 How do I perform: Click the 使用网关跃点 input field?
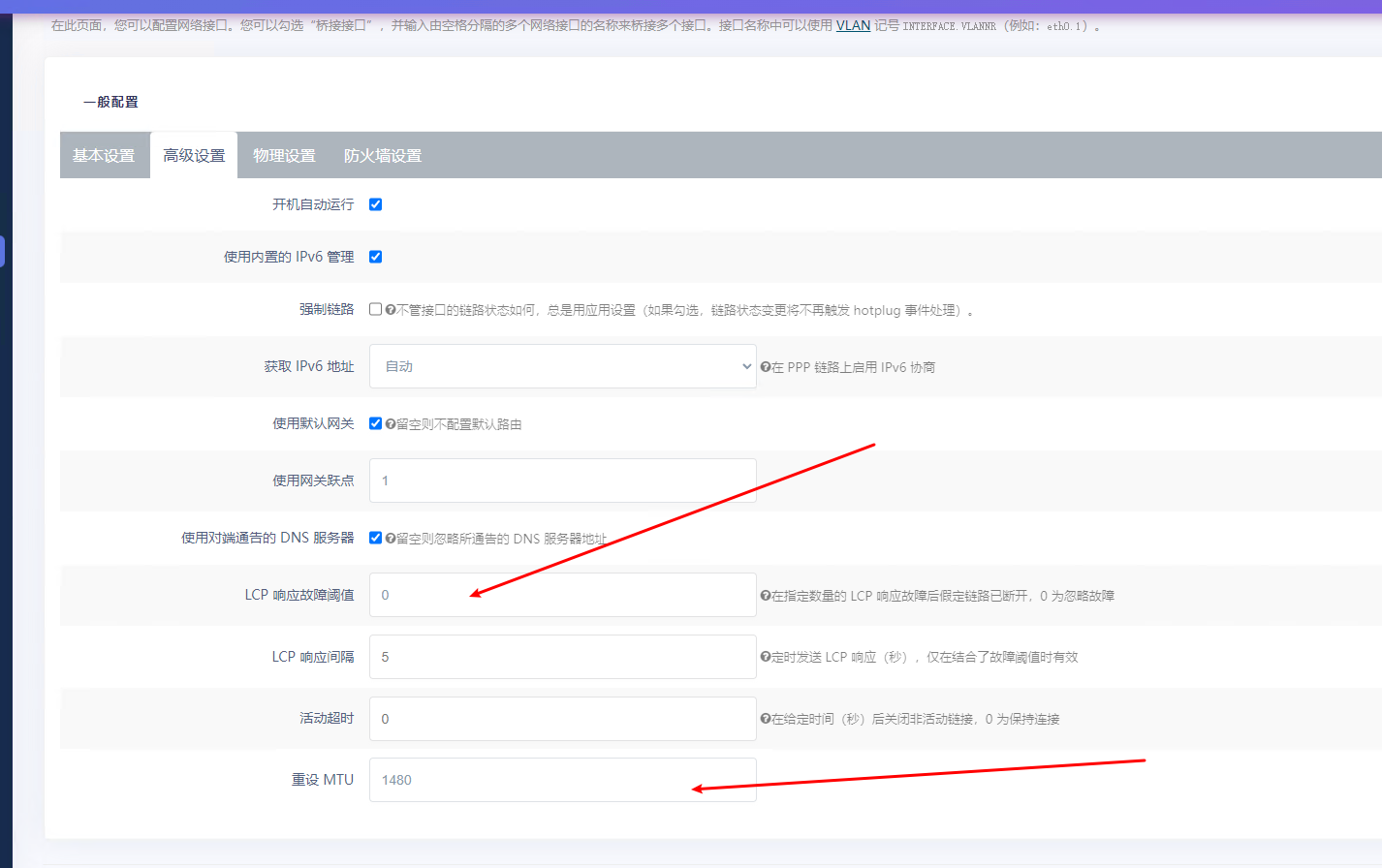[x=562, y=480]
